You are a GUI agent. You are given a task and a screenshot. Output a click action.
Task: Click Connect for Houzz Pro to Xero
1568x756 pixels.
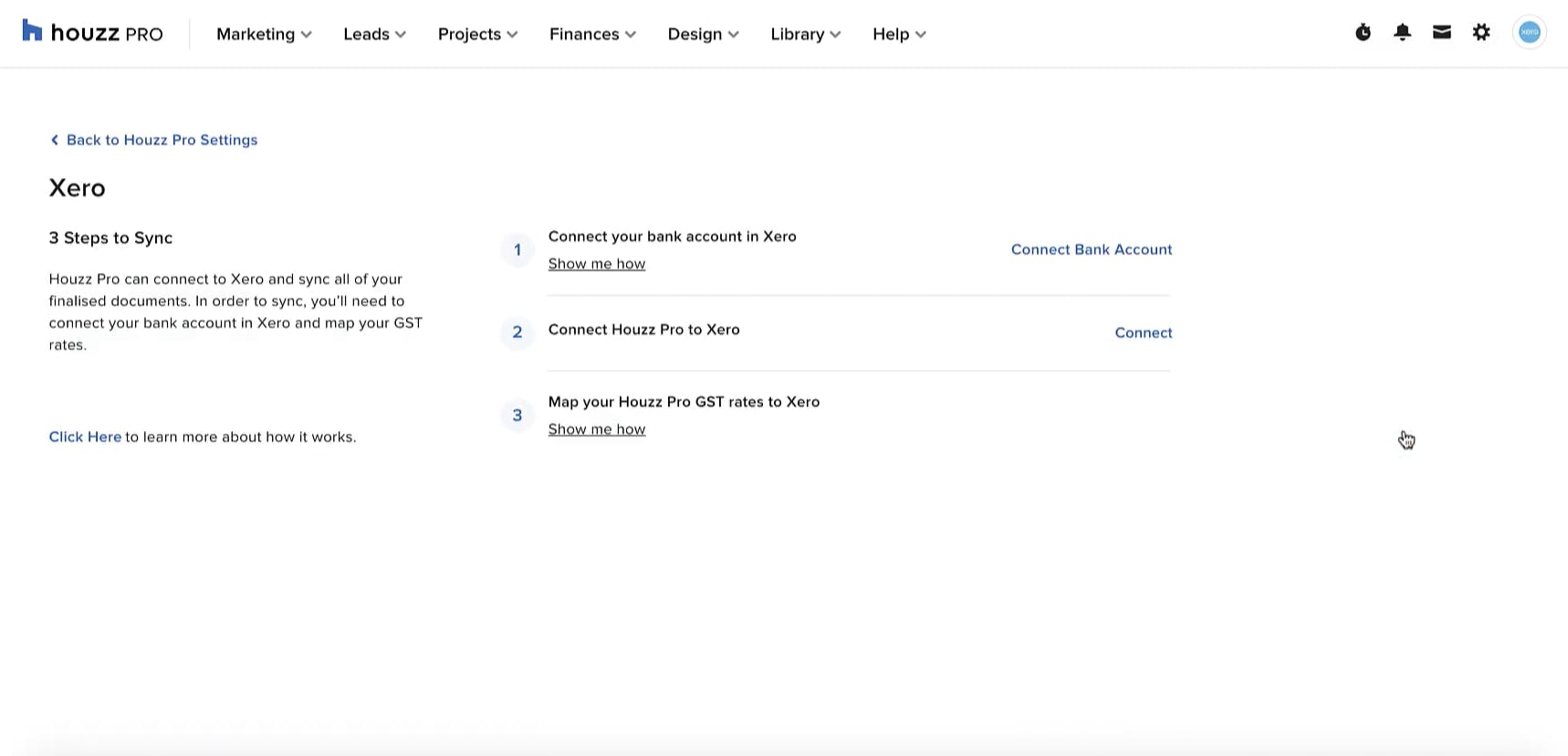pyautogui.click(x=1144, y=332)
